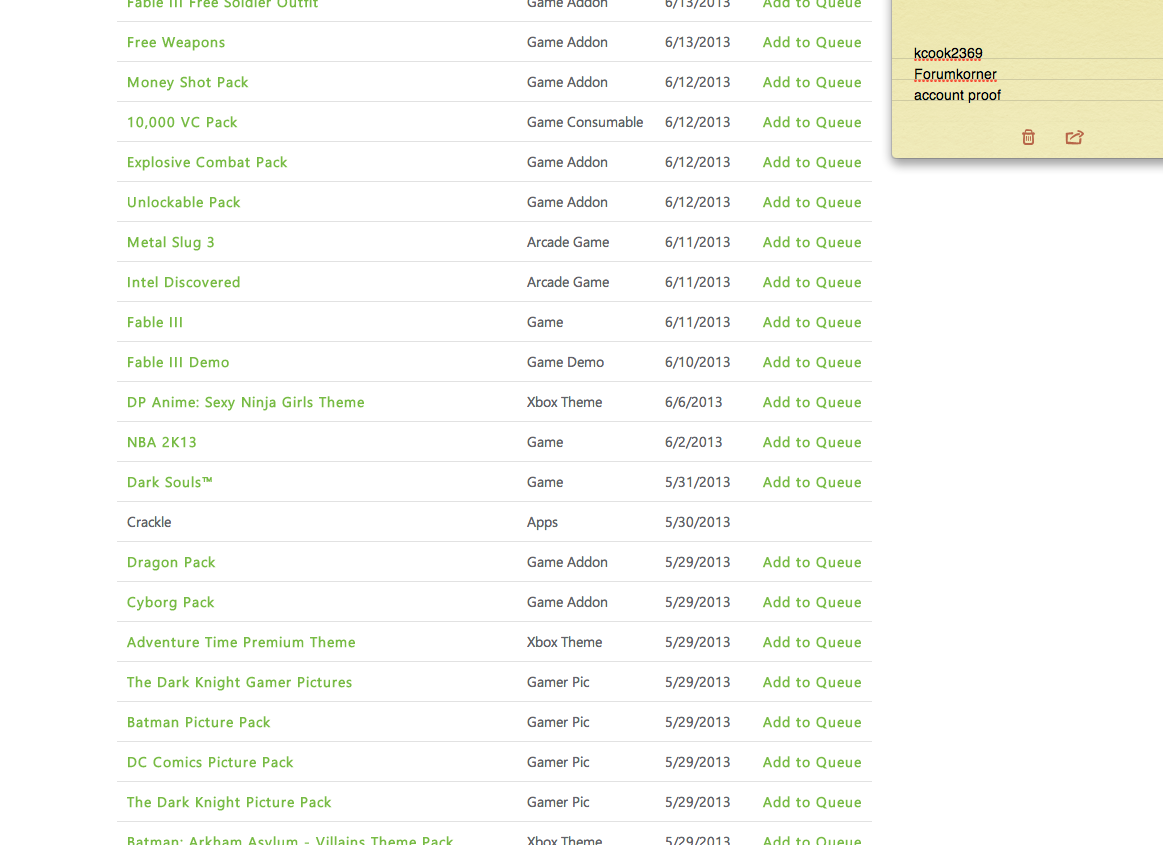Screen dimensions: 1163x845
Task: Open Adventure Time Premium Theme
Action: (241, 643)
